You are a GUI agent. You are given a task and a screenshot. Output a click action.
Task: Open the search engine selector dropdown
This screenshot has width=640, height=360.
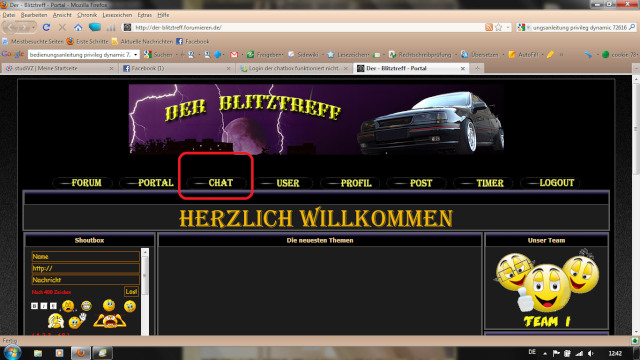523,27
